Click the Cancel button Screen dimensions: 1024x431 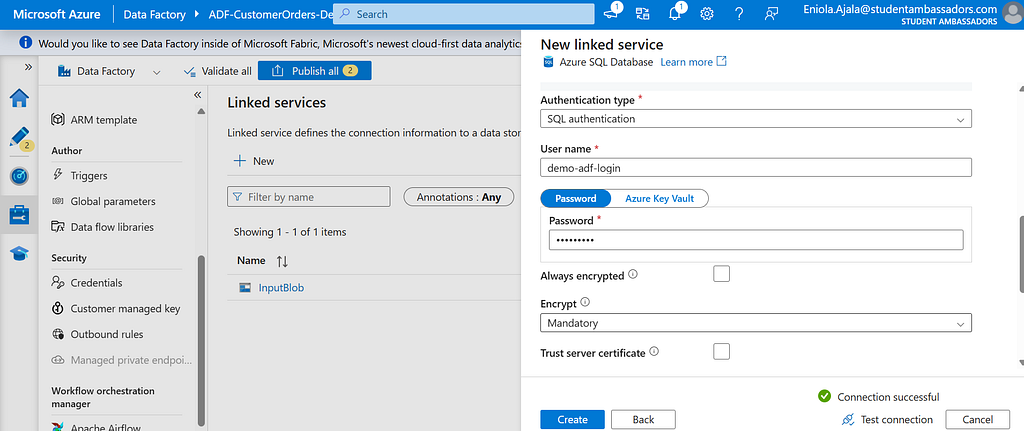(x=977, y=419)
